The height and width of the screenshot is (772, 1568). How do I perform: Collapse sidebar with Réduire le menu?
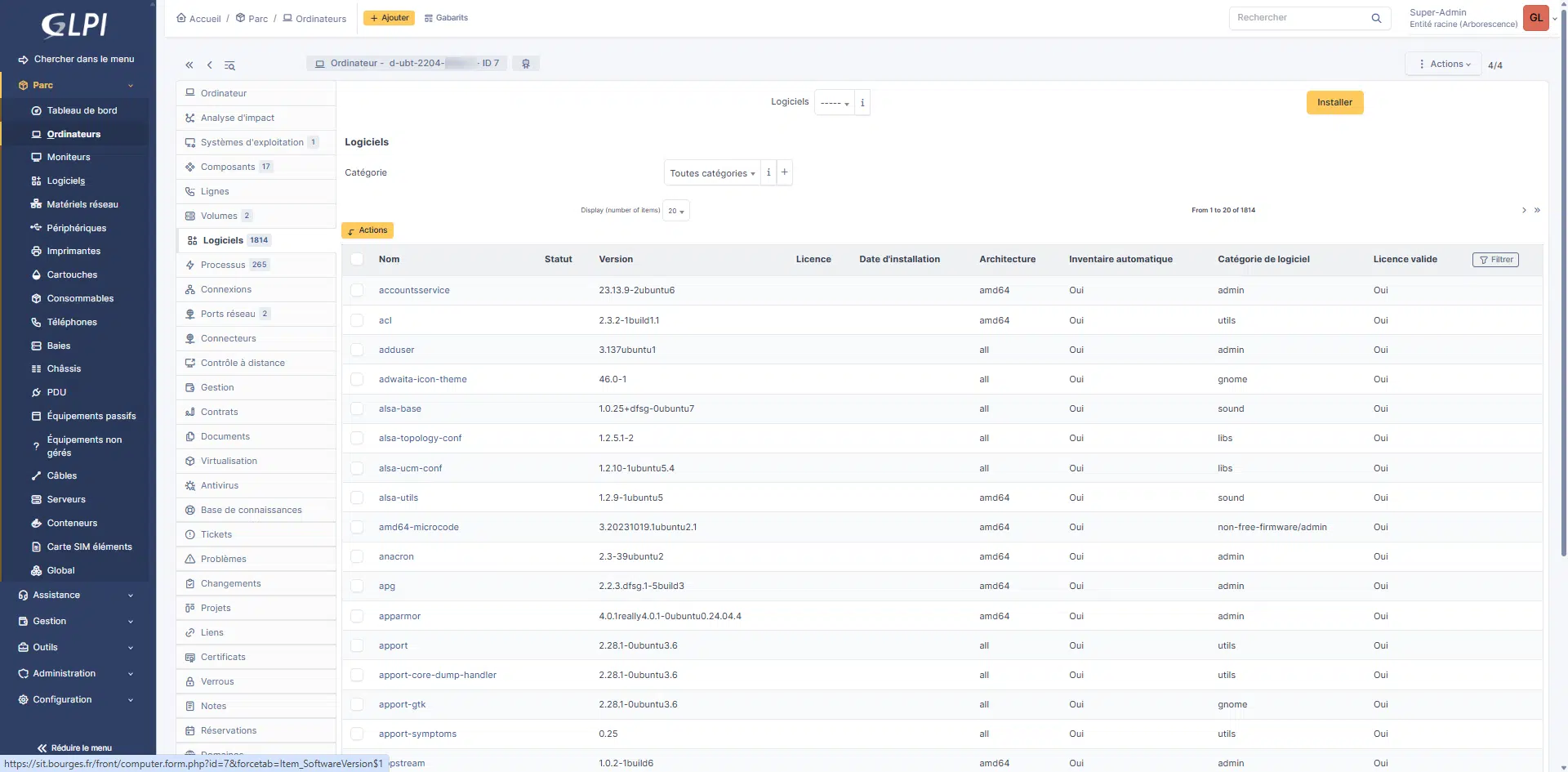[75, 747]
